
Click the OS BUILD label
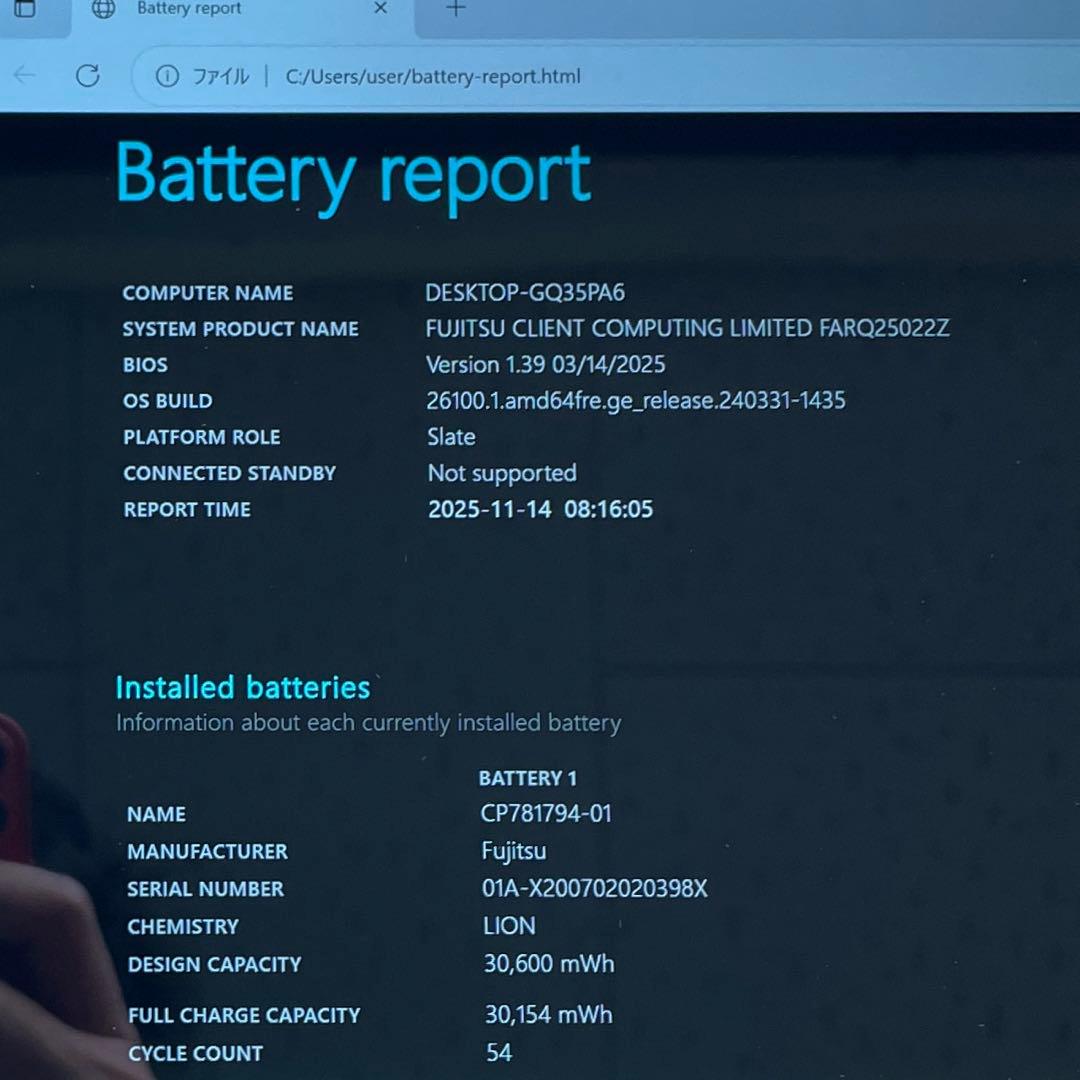coord(168,401)
